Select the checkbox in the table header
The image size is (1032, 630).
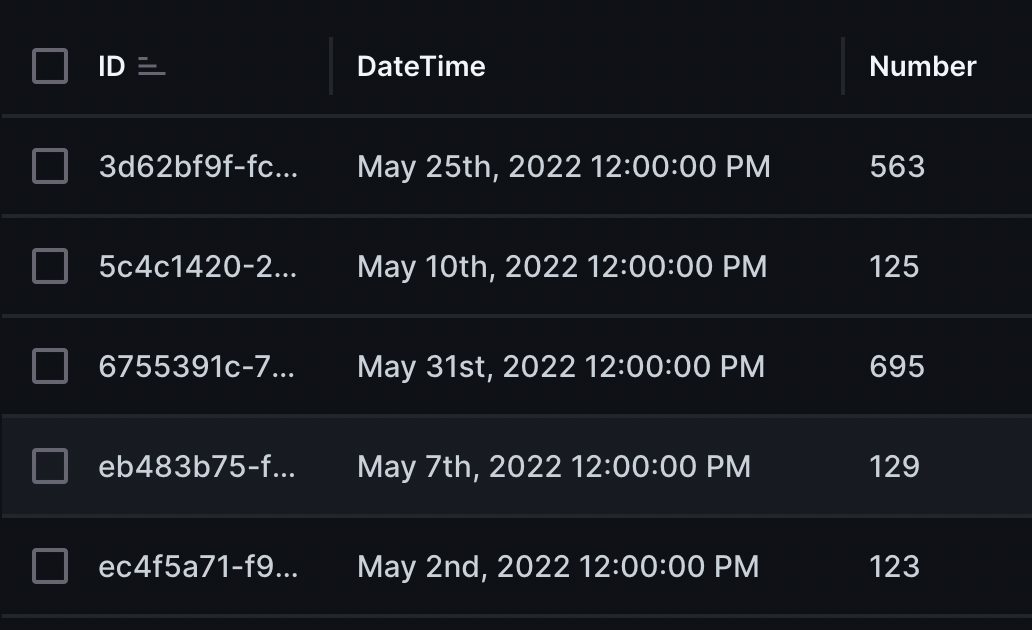49,66
